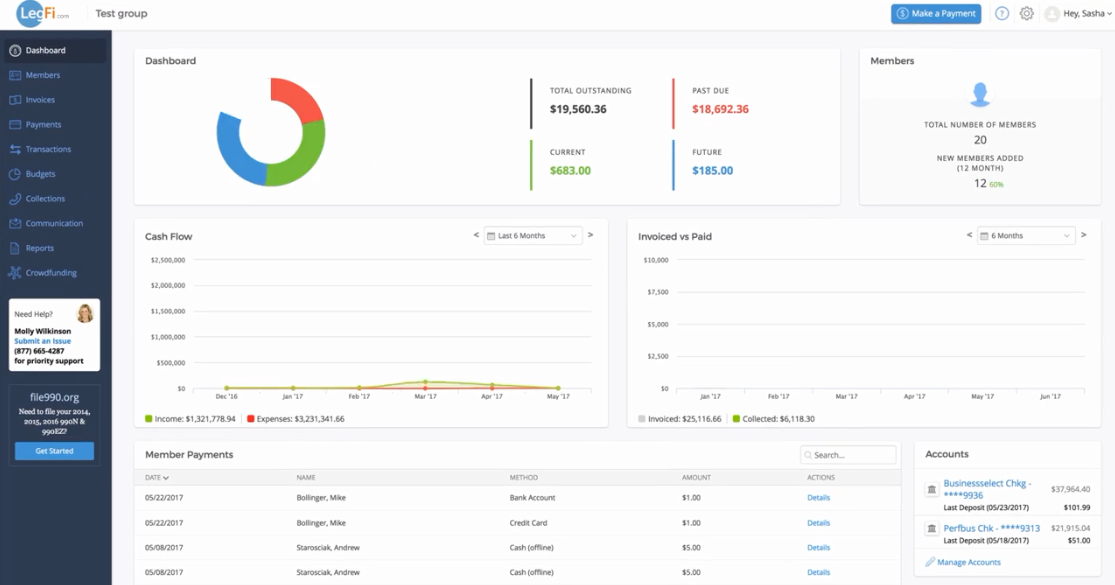
Task: Open the Crowdfunding sidebar icon
Action: [x=15, y=273]
